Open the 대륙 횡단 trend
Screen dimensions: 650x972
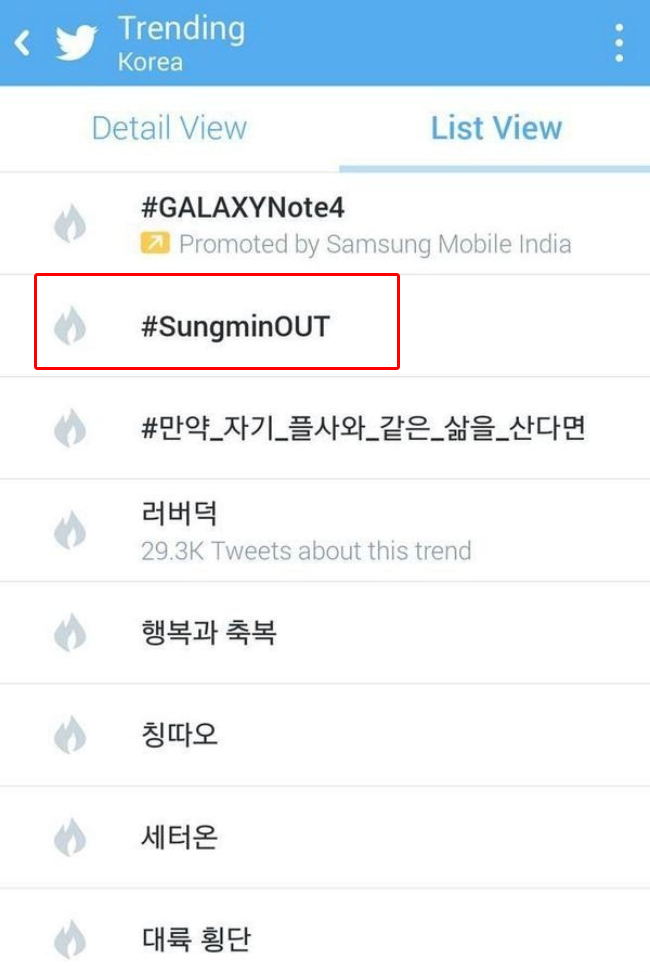196,939
